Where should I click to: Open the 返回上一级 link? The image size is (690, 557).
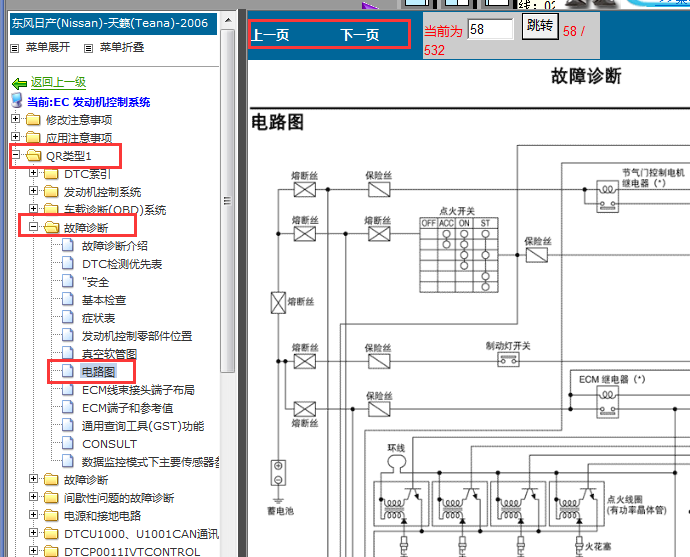(58, 82)
